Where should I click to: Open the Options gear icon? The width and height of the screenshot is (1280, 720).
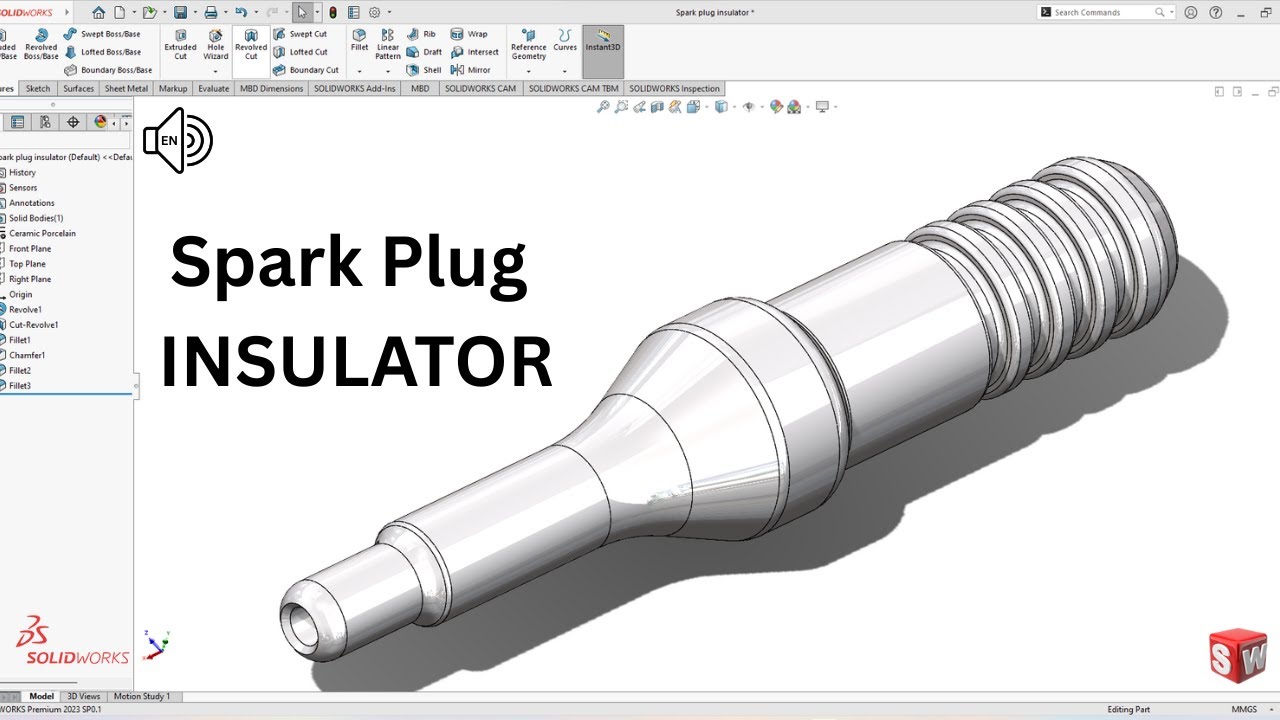374,12
